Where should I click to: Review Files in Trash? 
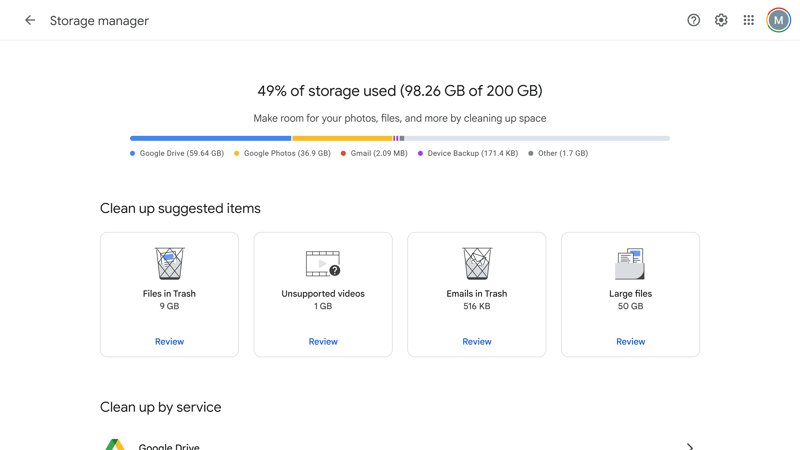coord(169,341)
